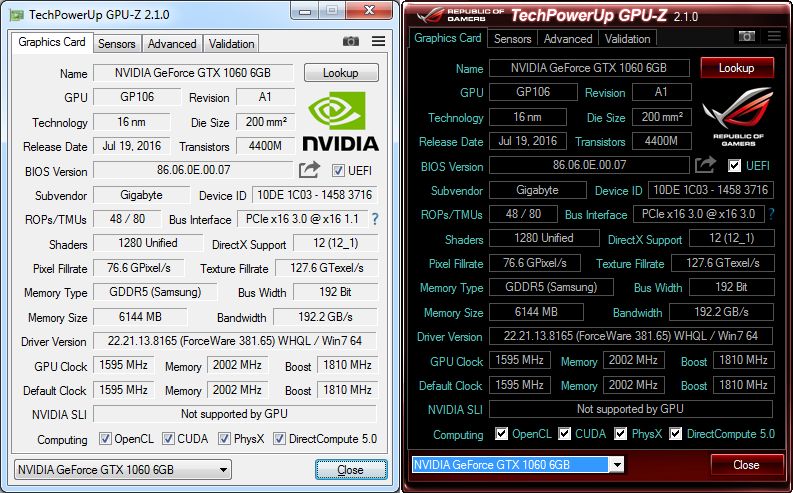Toggle the UEFI checkbox in ROG window
This screenshot has height=493, width=793.
pos(734,166)
